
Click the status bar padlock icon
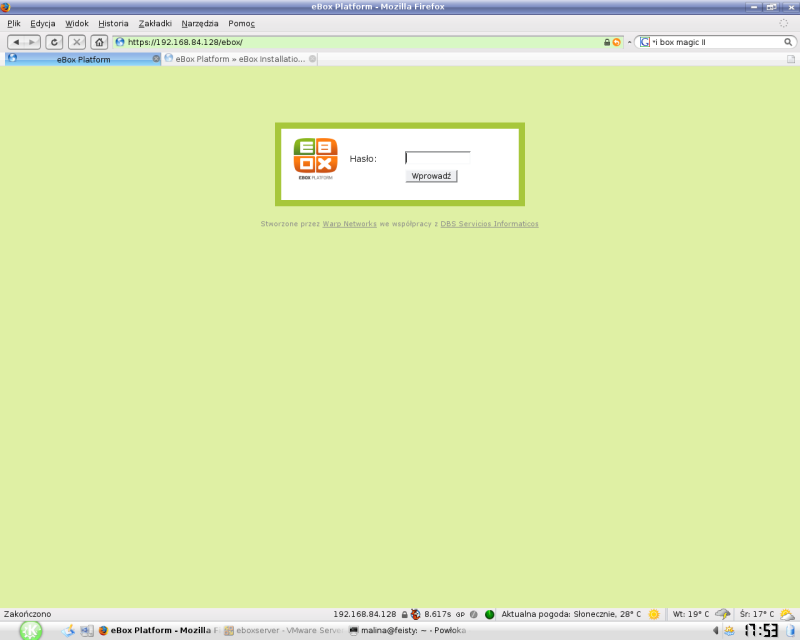click(x=404, y=614)
